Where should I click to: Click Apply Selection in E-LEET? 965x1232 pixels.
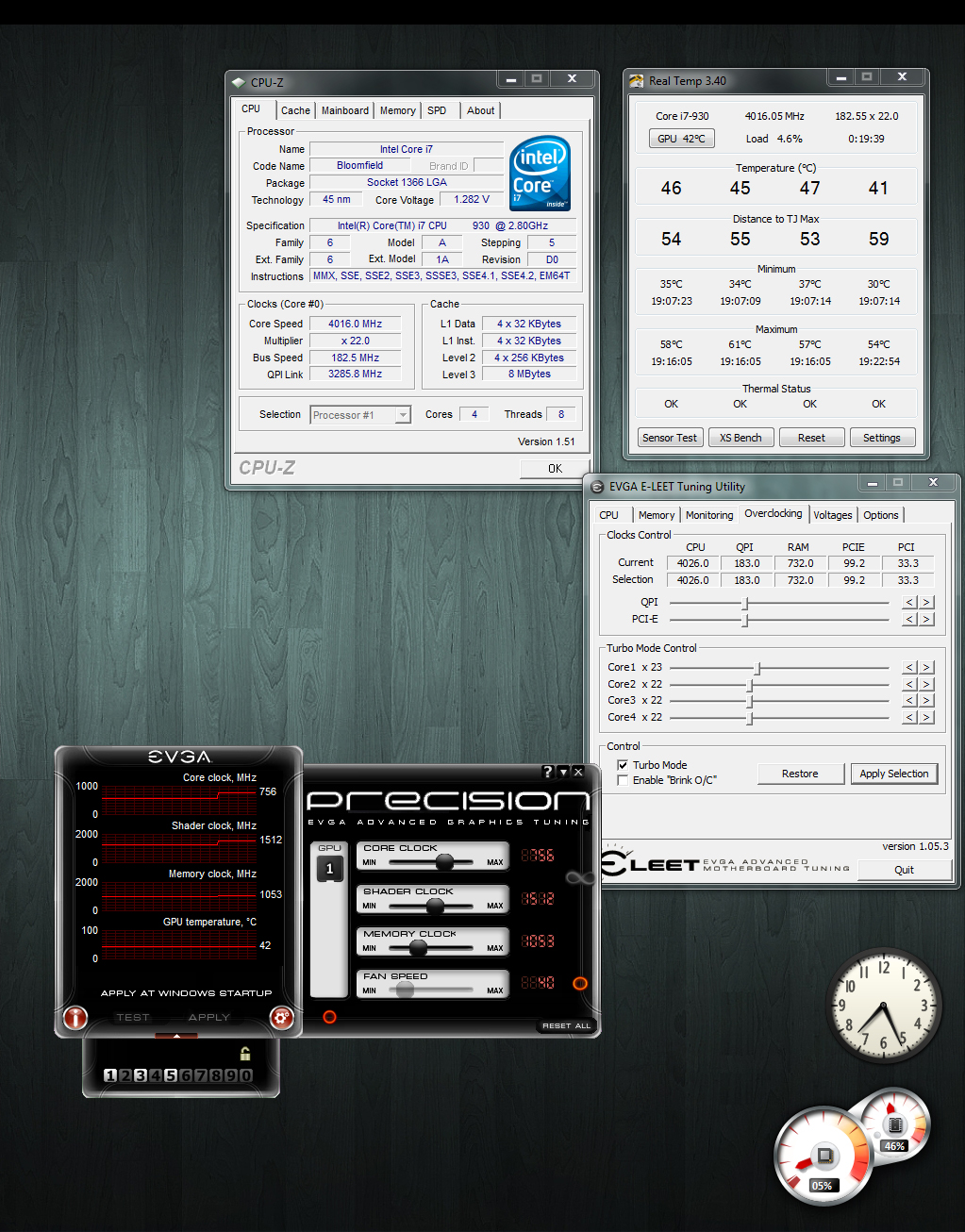894,774
